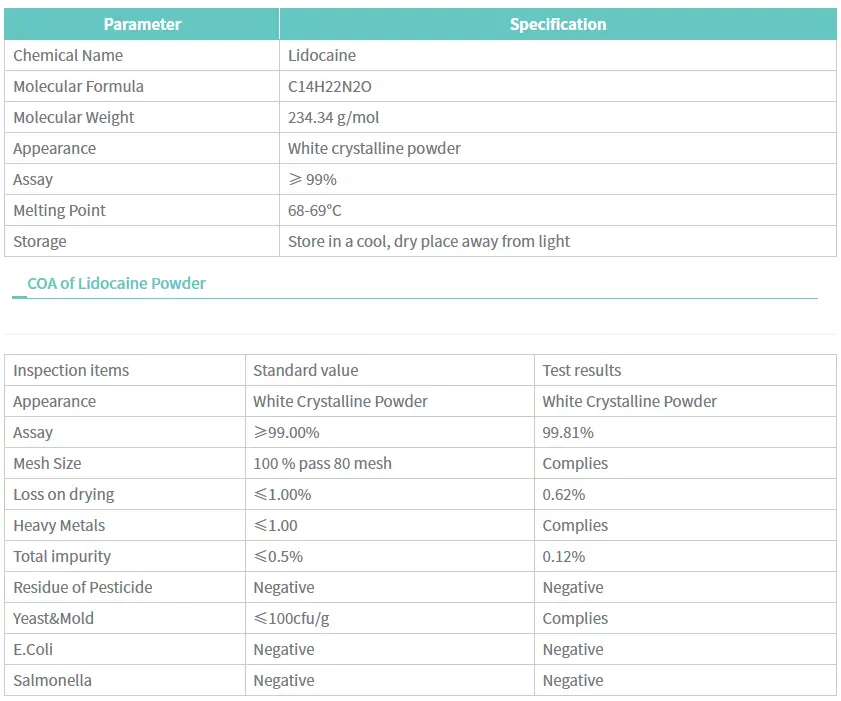
Task: Click the Parameter column header
Action: (142, 24)
